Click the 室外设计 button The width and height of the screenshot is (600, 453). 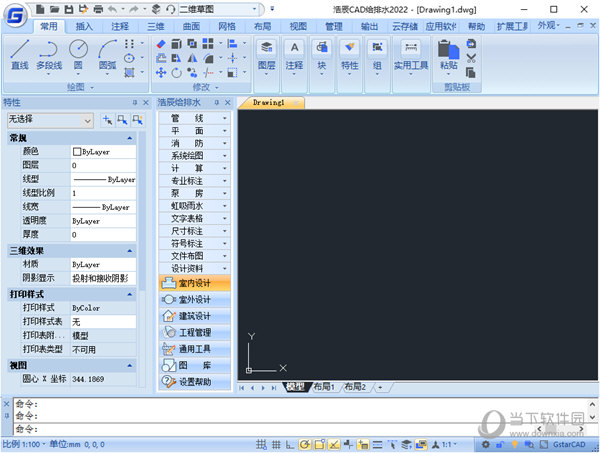194,300
